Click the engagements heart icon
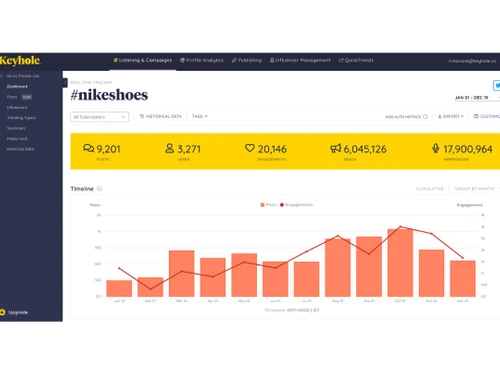This screenshot has width=500, height=375. (x=250, y=148)
